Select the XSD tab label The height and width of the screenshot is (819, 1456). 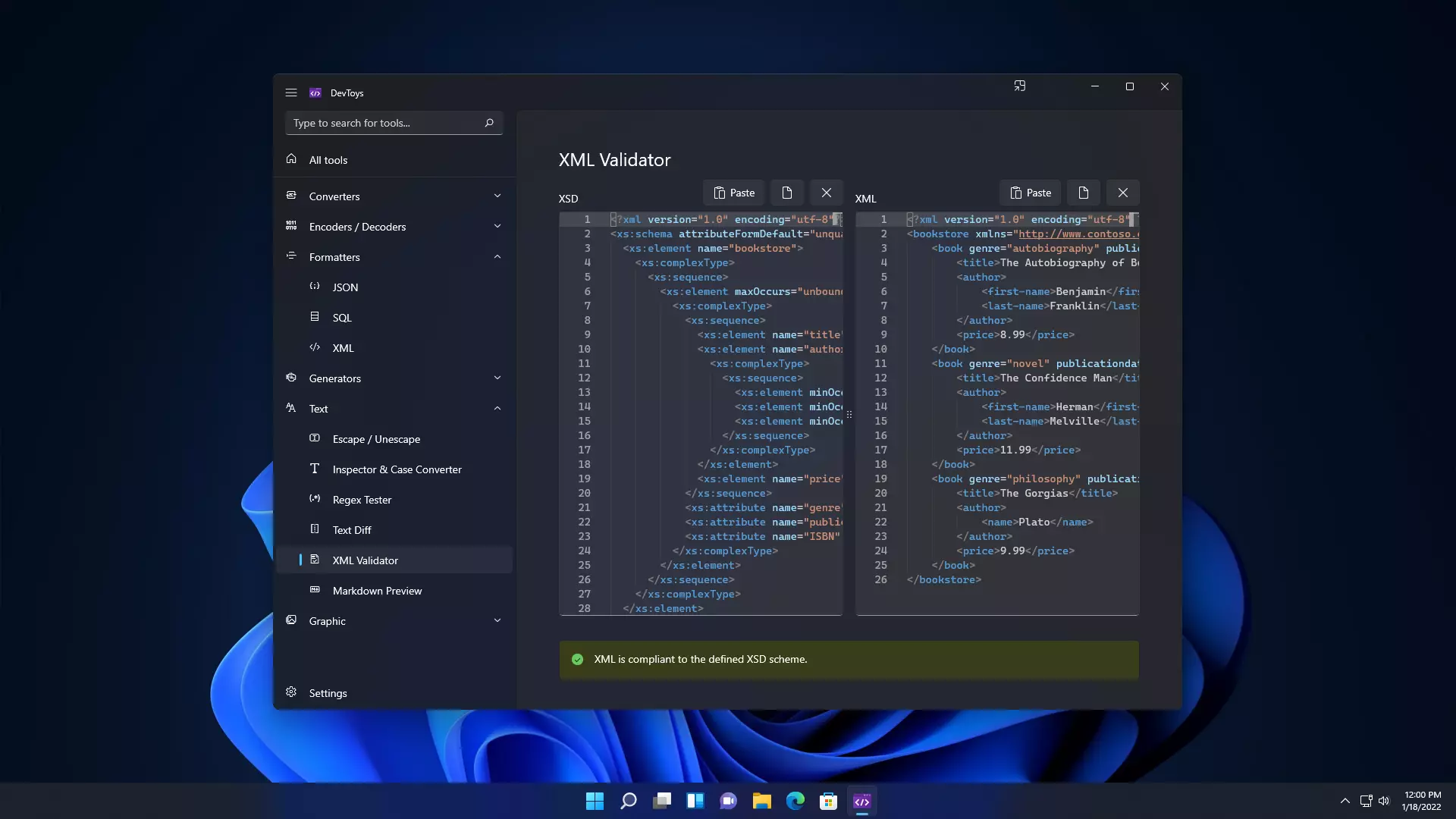click(x=567, y=198)
